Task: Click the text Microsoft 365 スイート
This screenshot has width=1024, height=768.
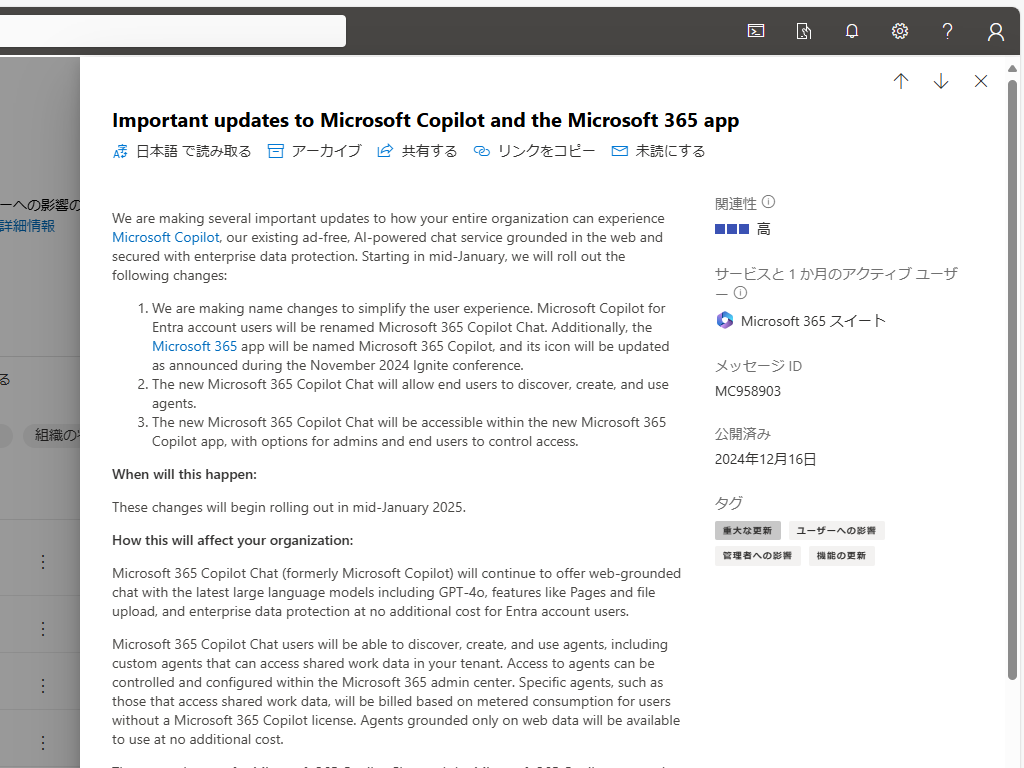Action: point(813,321)
